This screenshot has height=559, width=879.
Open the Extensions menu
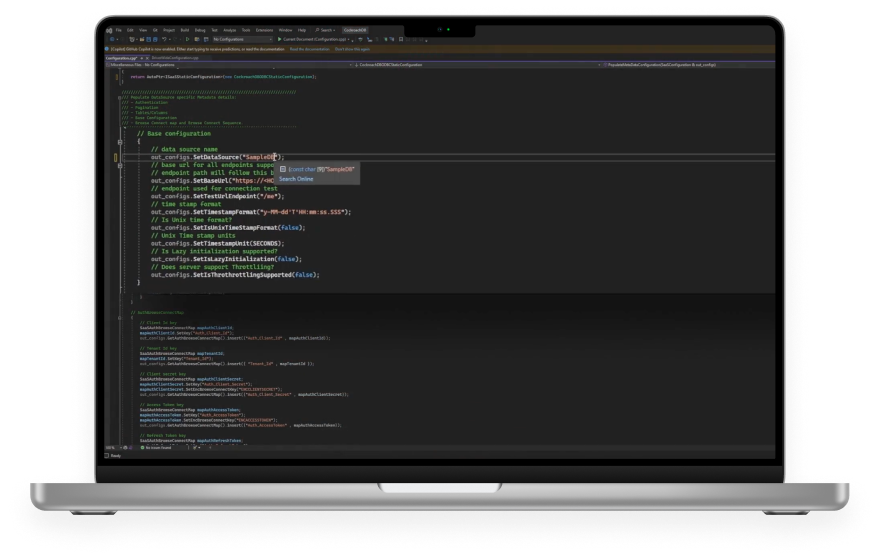264,30
